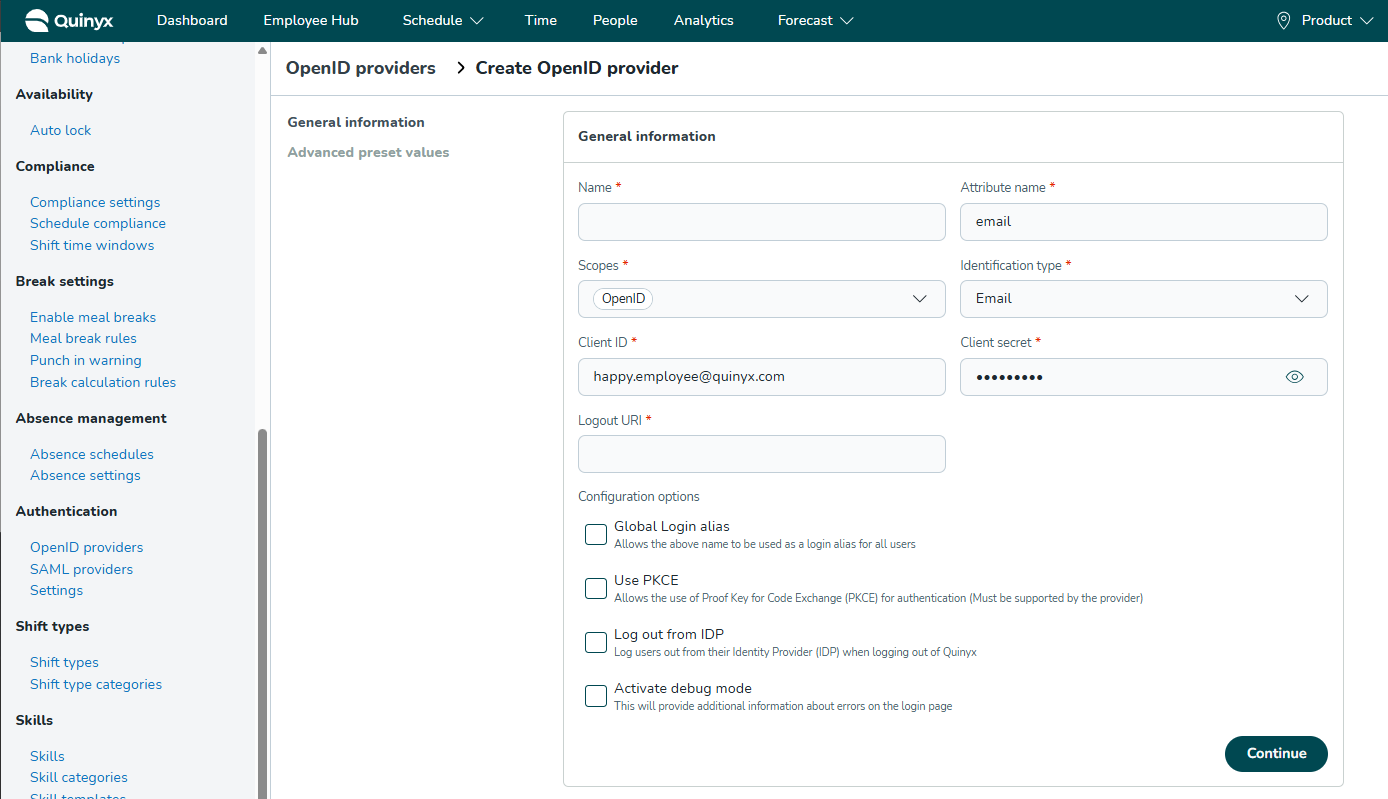Enable Activate debug mode checkbox
This screenshot has height=799, width=1388.
[596, 696]
